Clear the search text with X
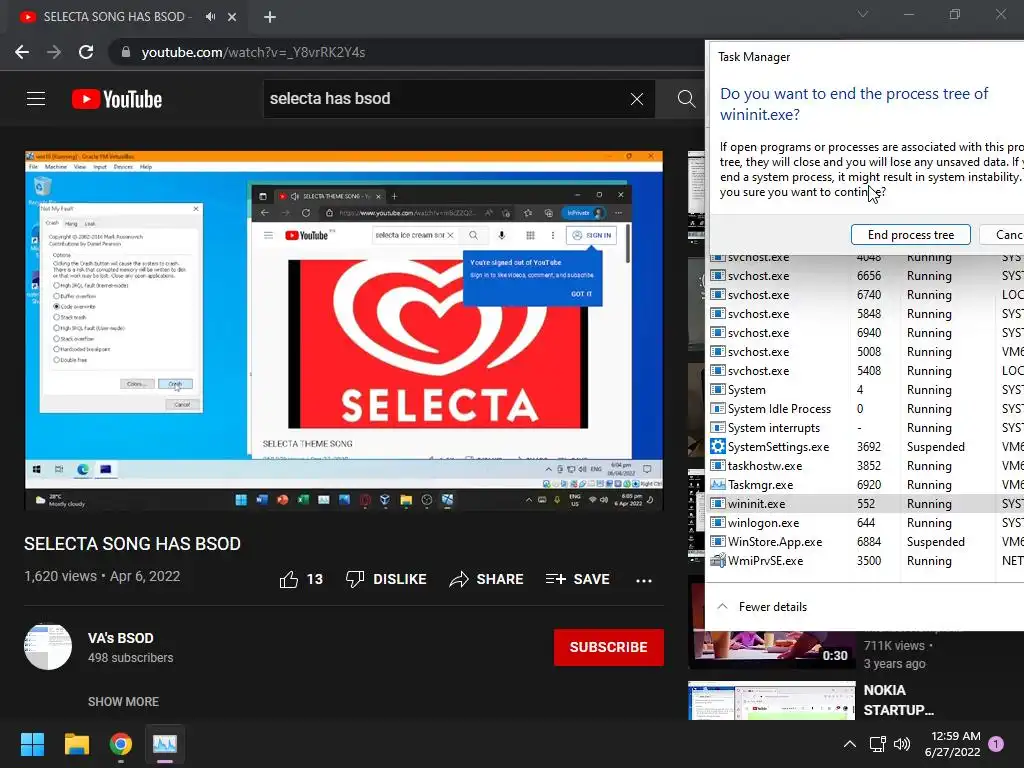1024x768 pixels. 637,99
